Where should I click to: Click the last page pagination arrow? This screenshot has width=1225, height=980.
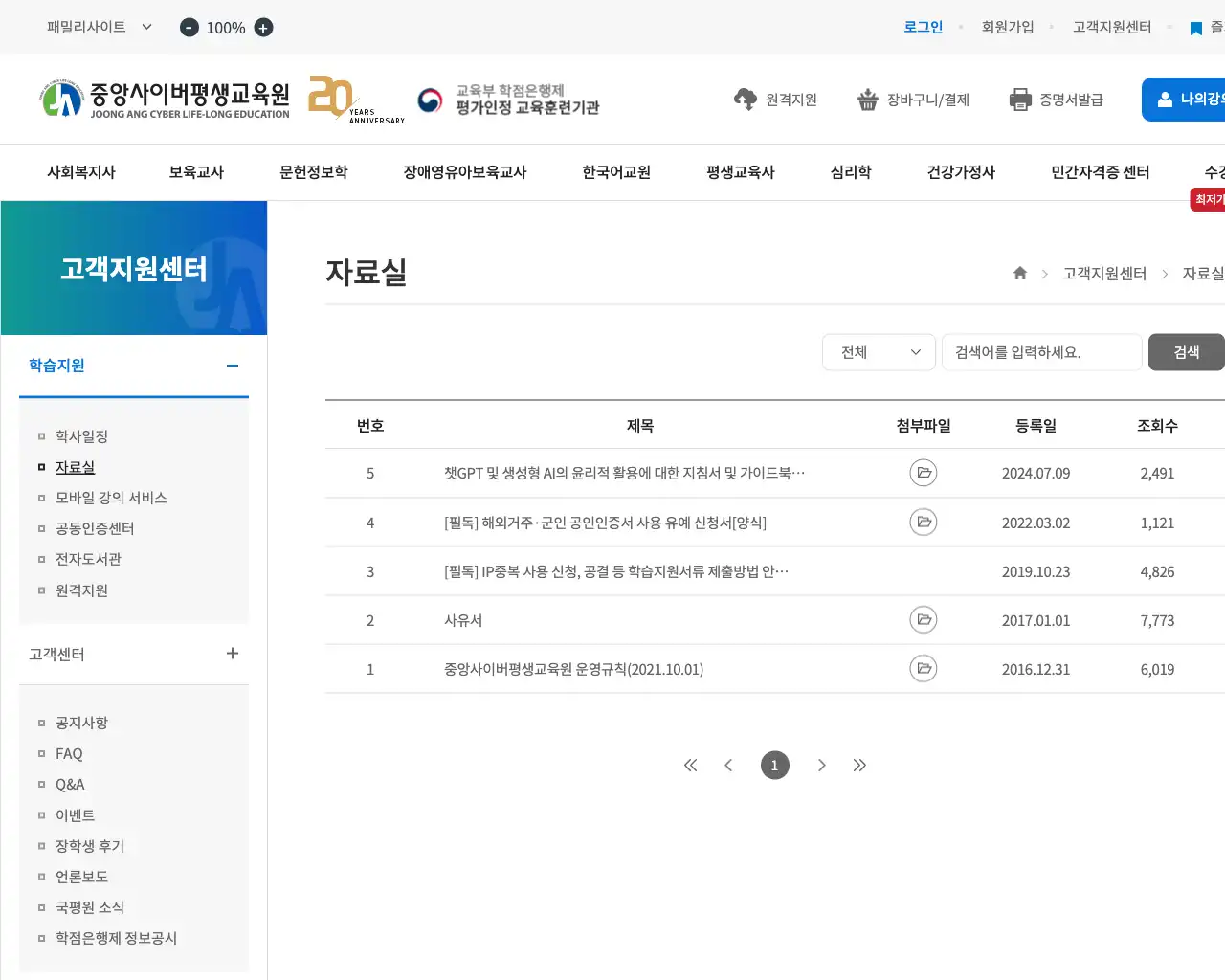859,765
